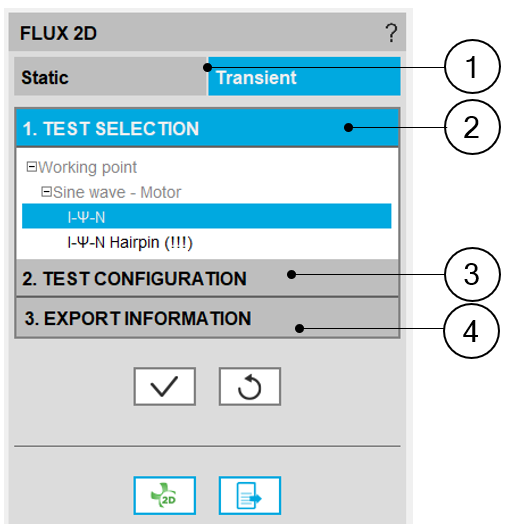Select the highlighted I-Ψ-N test
509x530 pixels.
(207, 216)
